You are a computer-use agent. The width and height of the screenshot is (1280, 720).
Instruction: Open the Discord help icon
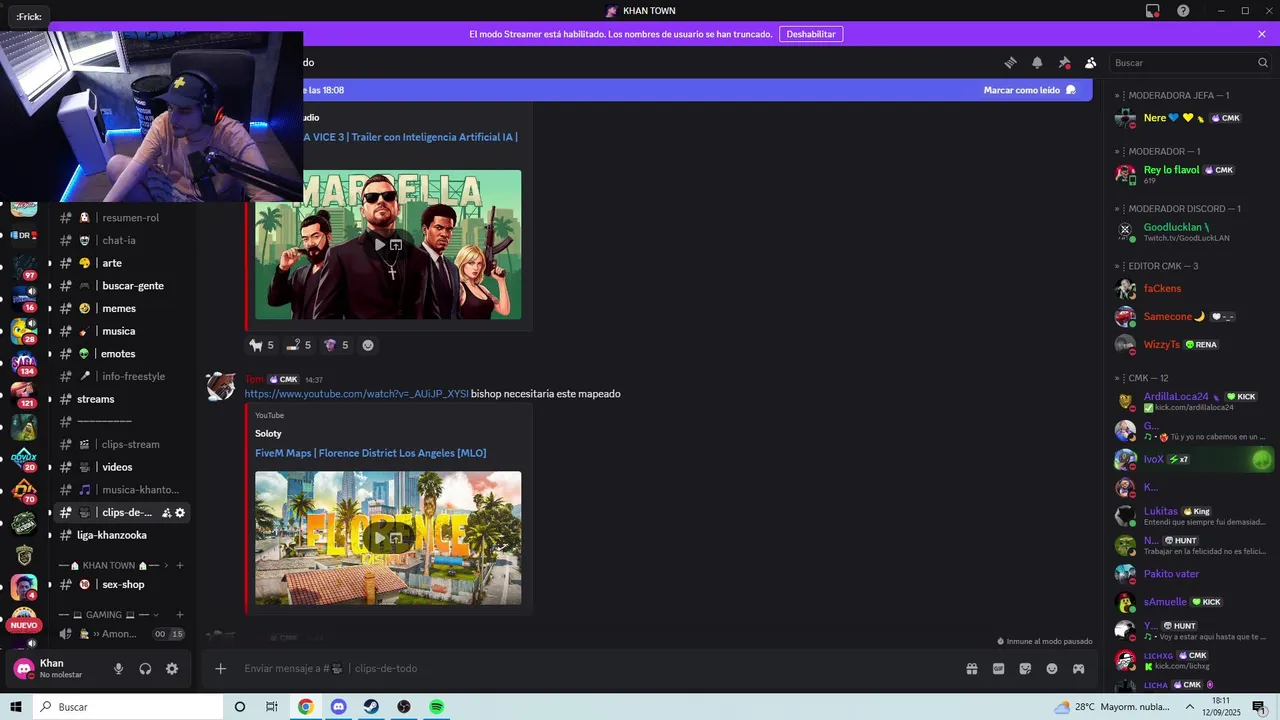[1184, 11]
